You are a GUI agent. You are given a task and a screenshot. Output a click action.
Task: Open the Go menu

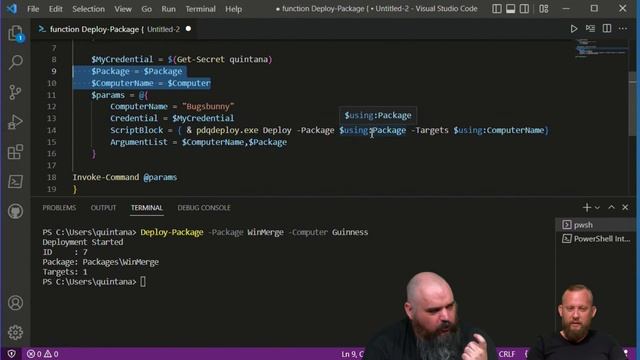tap(147, 9)
